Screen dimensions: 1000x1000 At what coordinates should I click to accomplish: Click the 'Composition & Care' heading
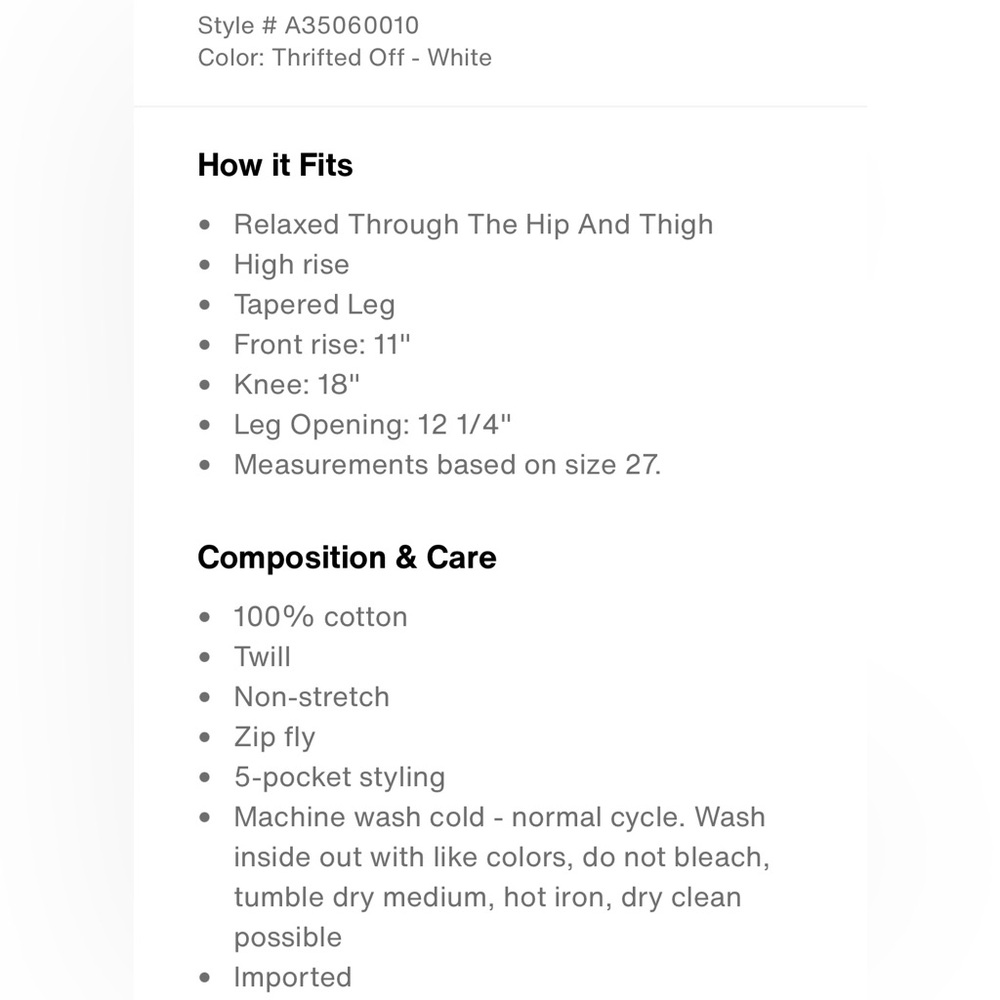[347, 558]
